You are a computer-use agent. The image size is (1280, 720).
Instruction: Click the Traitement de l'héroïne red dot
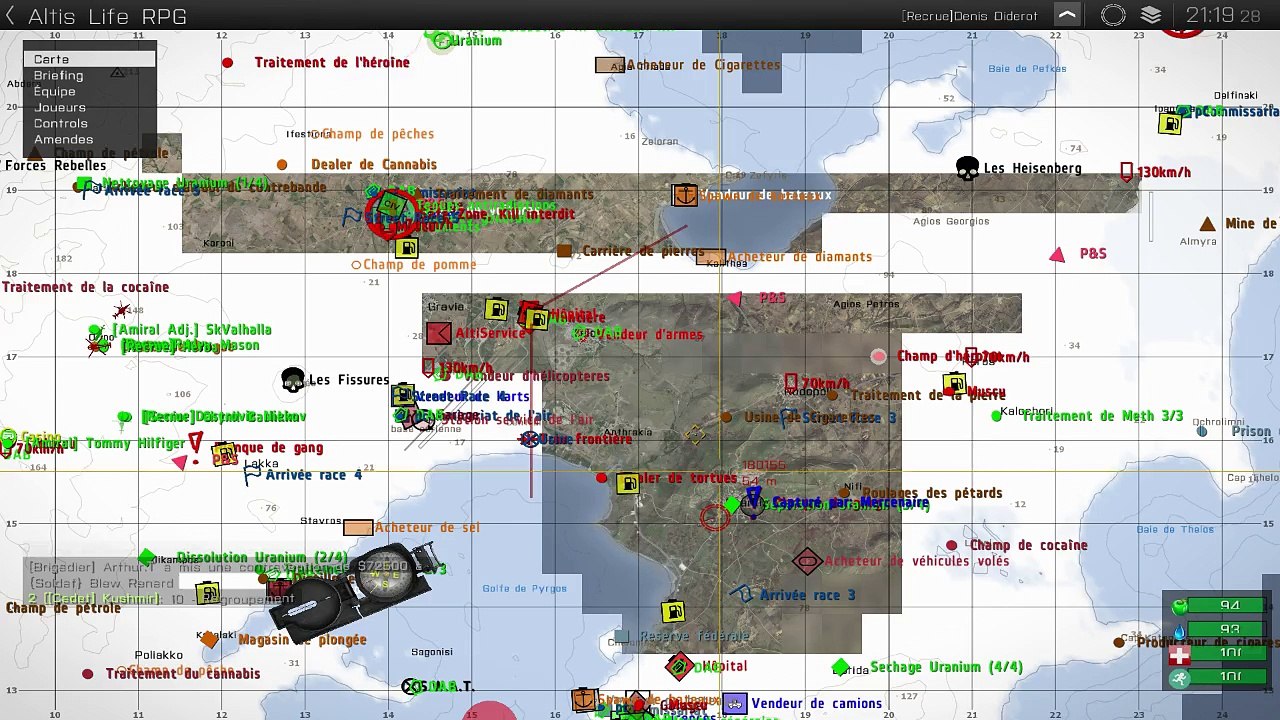coord(227,63)
